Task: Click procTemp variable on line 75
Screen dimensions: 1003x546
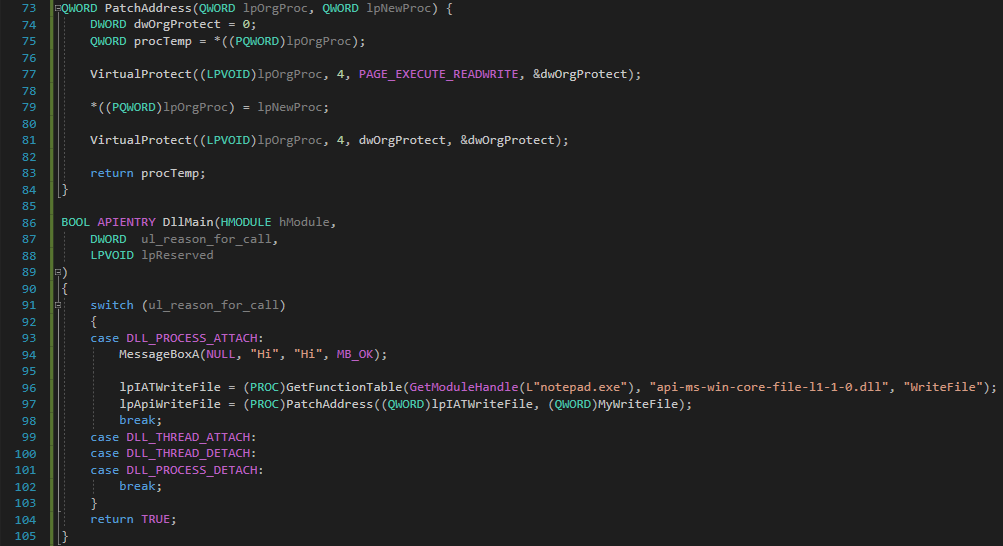Action: point(162,41)
